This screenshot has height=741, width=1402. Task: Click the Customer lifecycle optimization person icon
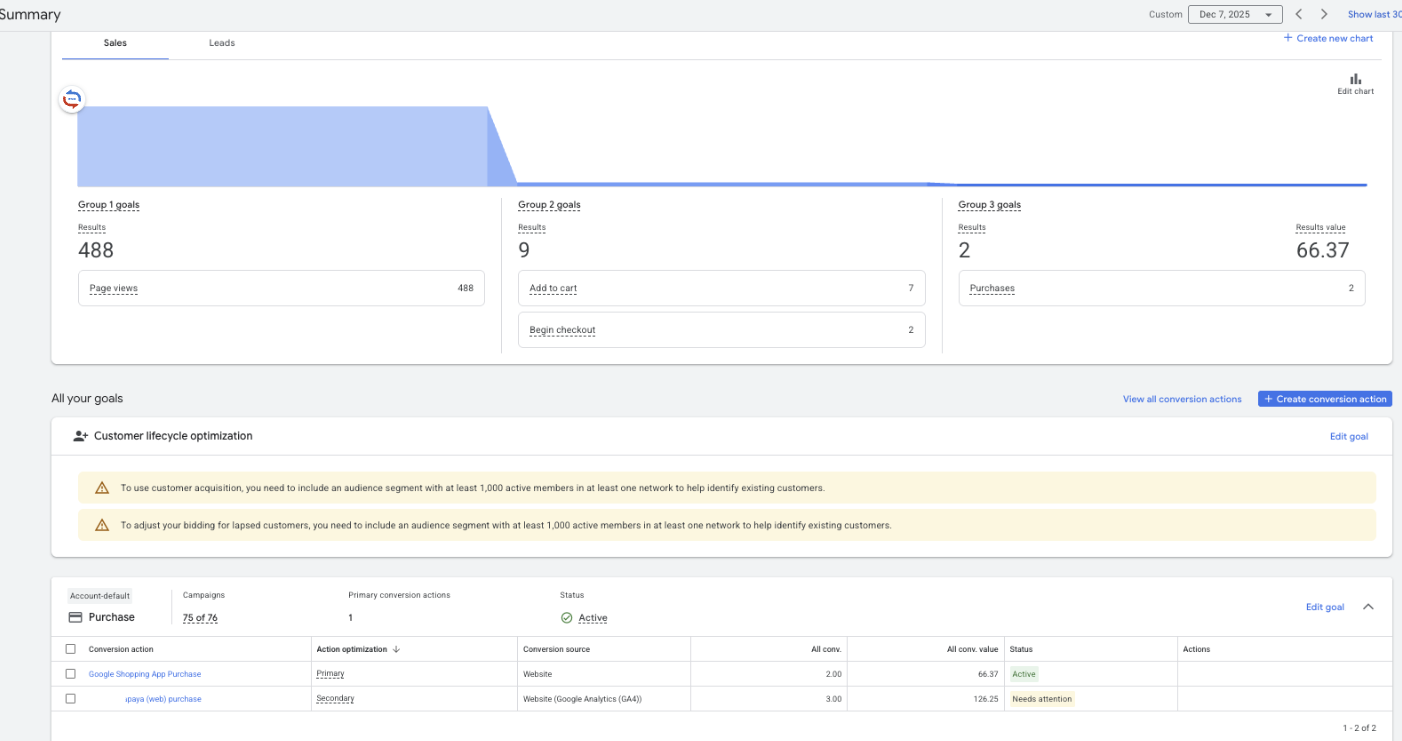[x=81, y=436]
